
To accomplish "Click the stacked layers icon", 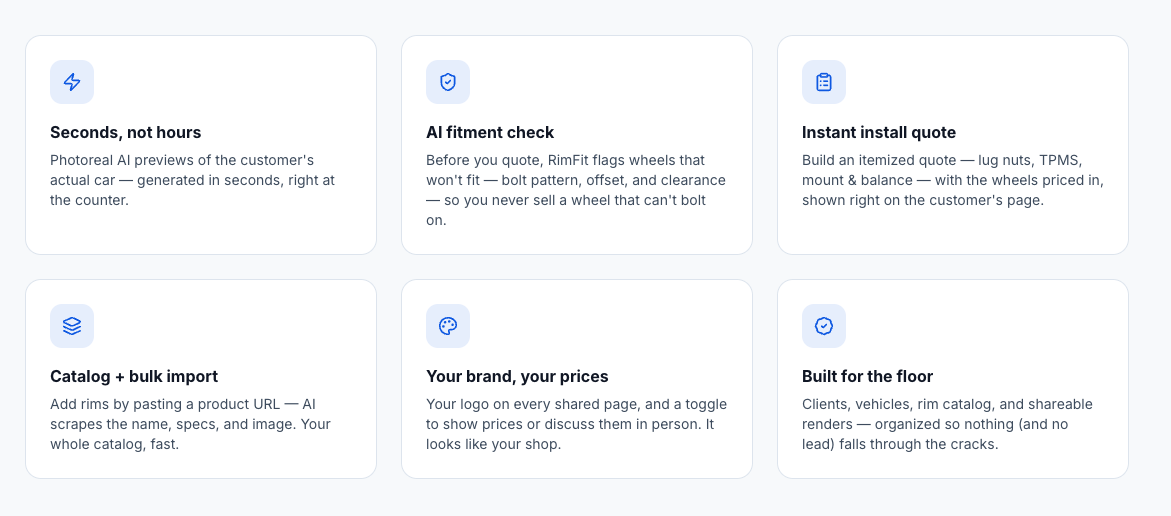I will (x=72, y=326).
